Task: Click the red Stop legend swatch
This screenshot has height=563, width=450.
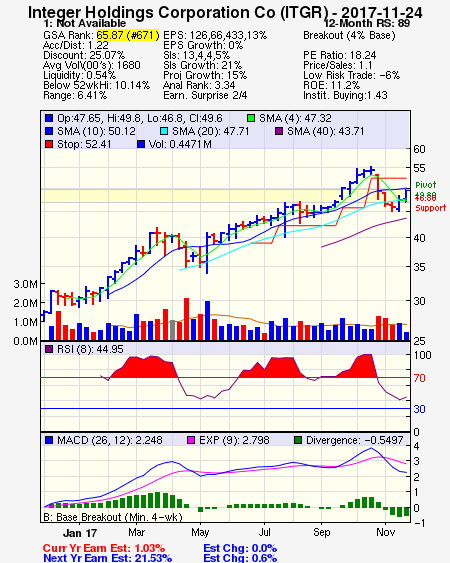Action: tap(49, 144)
